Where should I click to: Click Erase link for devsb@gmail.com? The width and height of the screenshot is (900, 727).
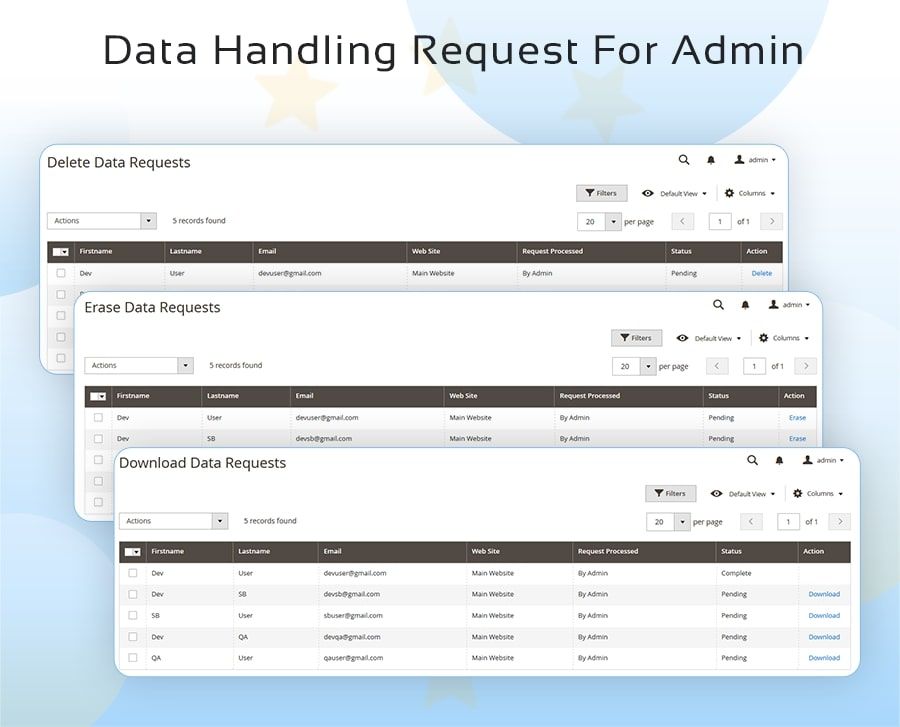tap(797, 438)
